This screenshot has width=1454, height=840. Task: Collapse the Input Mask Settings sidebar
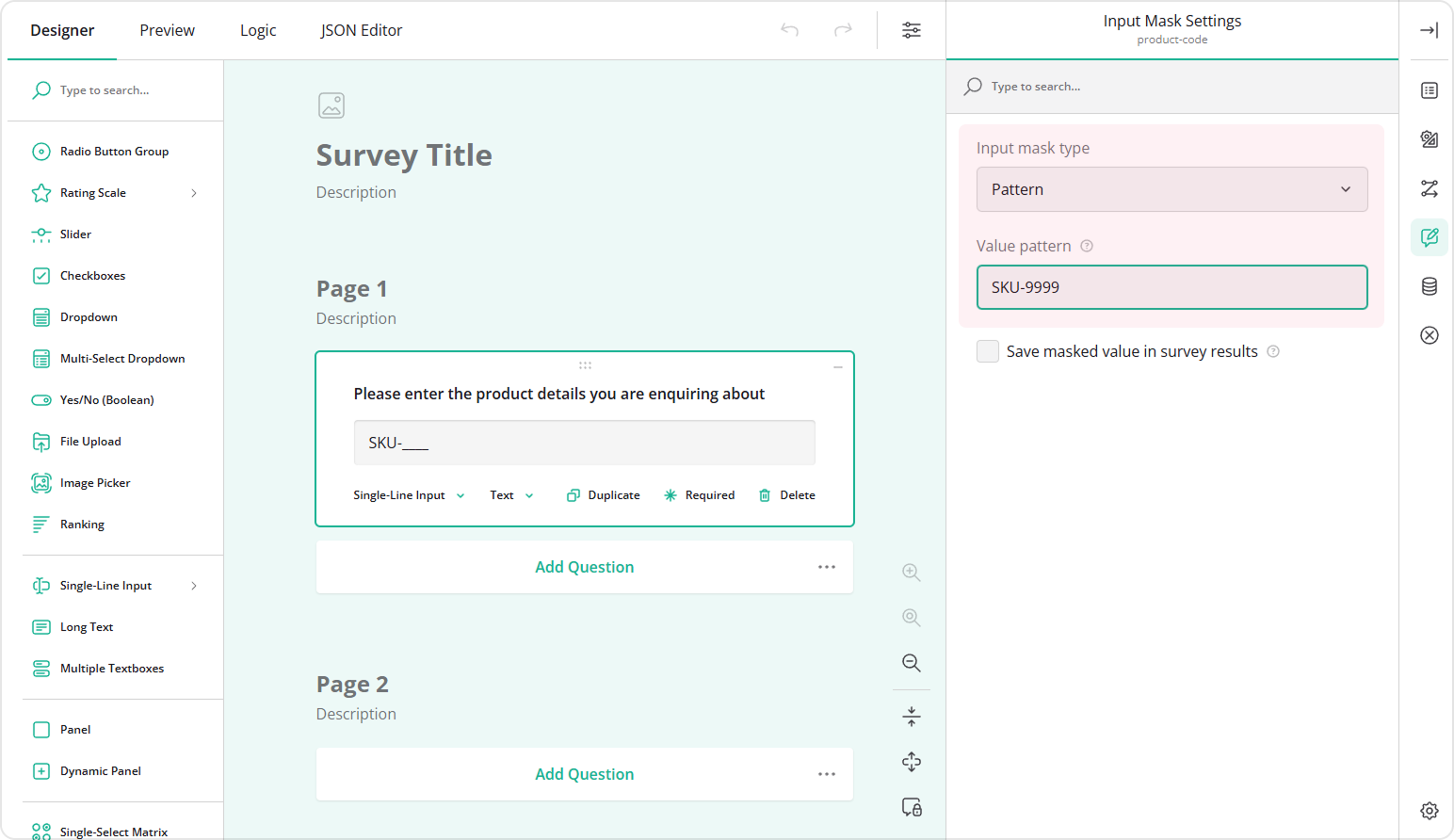(x=1429, y=29)
